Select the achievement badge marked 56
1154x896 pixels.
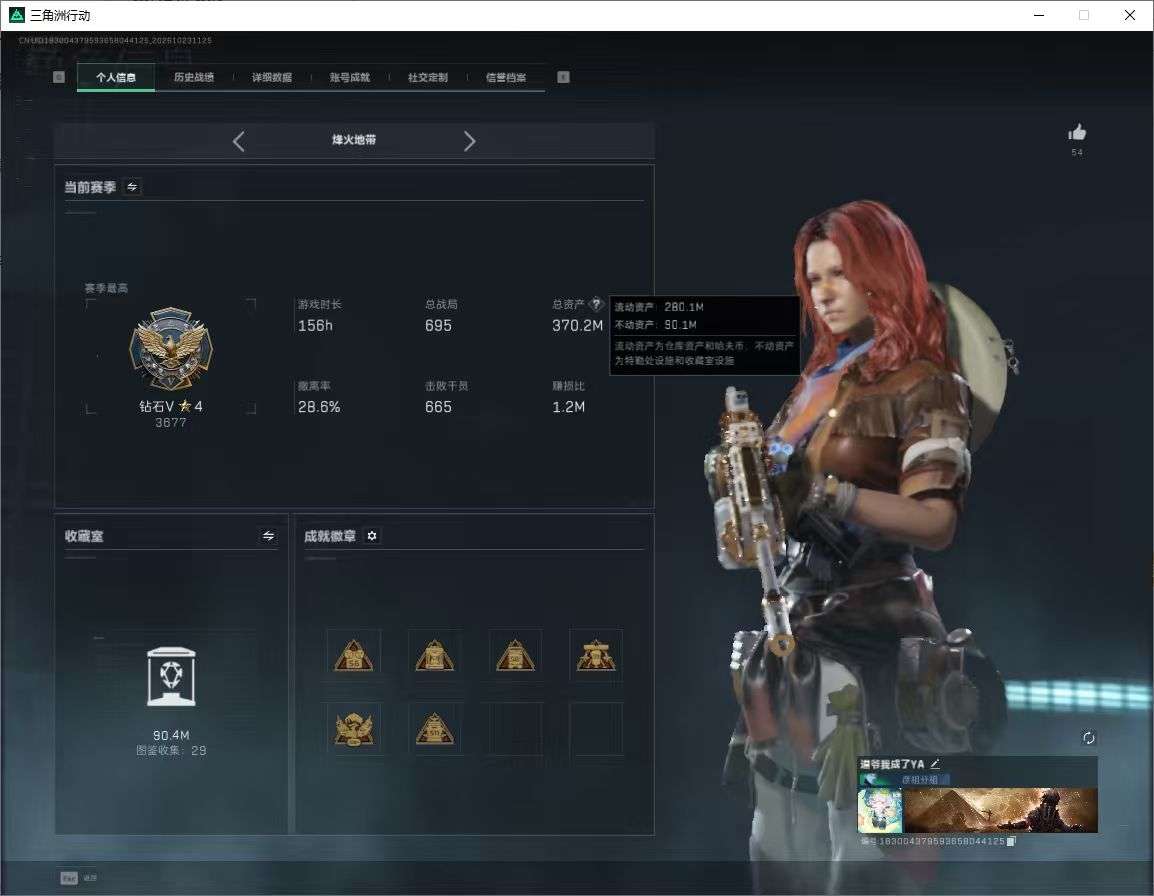point(354,655)
